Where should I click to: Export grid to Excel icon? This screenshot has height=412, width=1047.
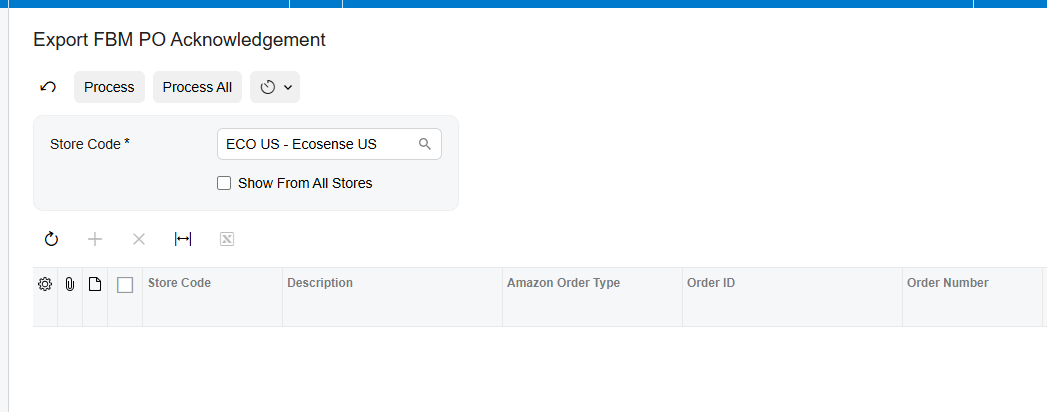[x=227, y=239]
